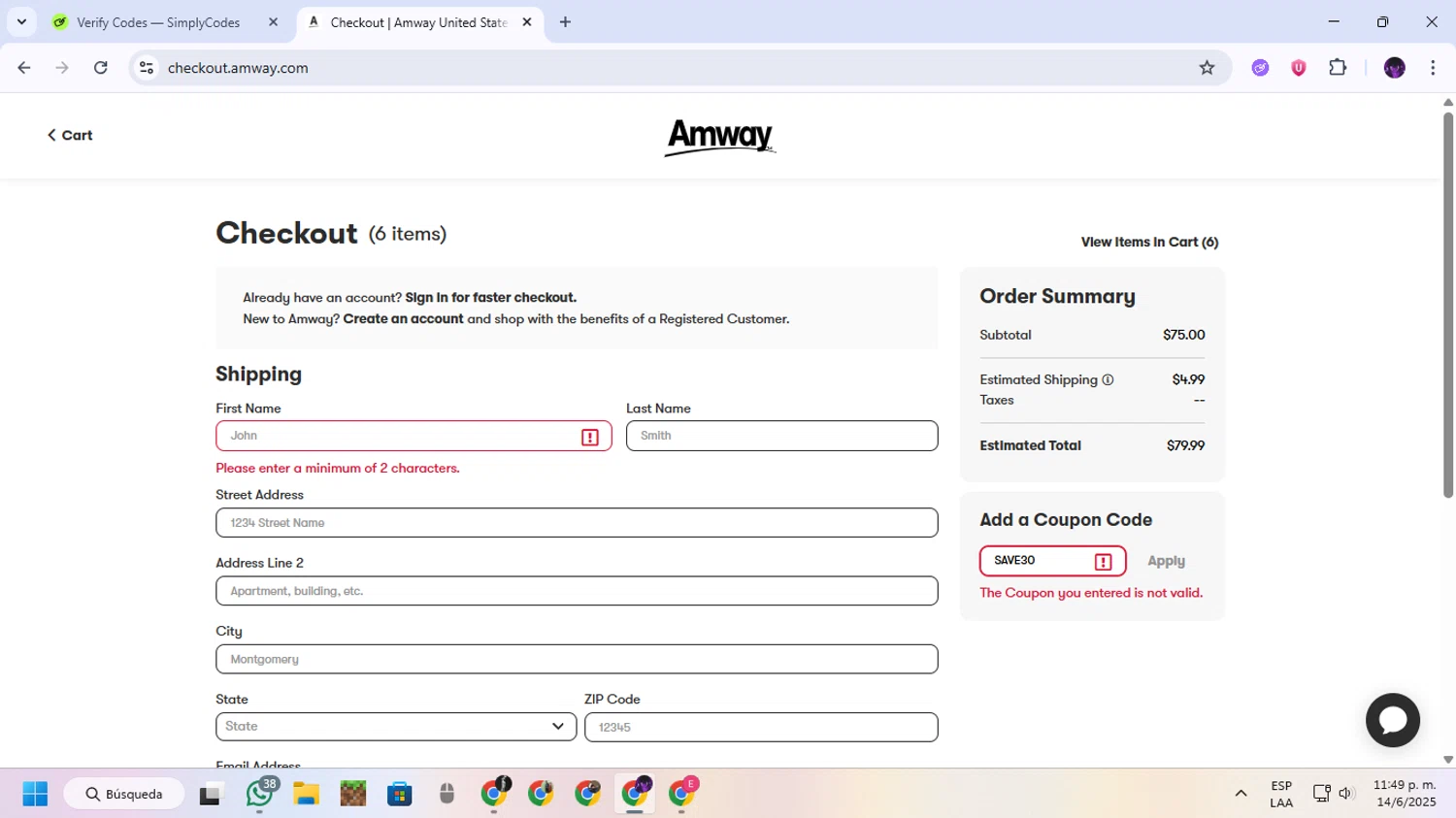This screenshot has width=1456, height=818.
Task: Open the Extensions puzzle menu
Action: pos(1338,68)
